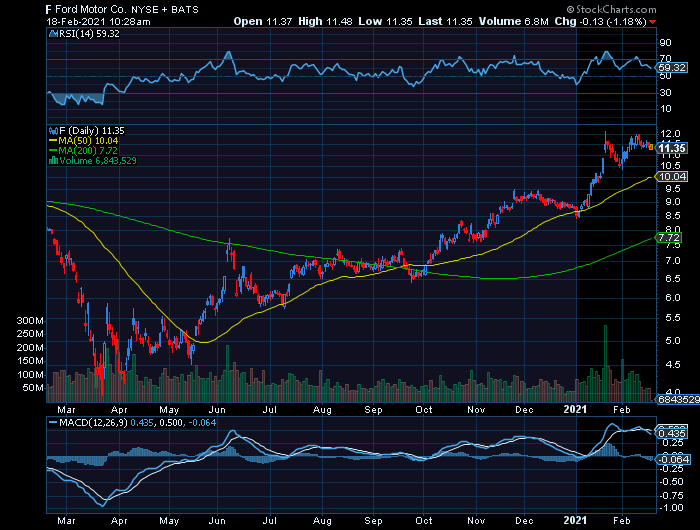This screenshot has width=700, height=530.
Task: Click the blue line marker before MACD(12,26,9)
Action: tap(53, 422)
